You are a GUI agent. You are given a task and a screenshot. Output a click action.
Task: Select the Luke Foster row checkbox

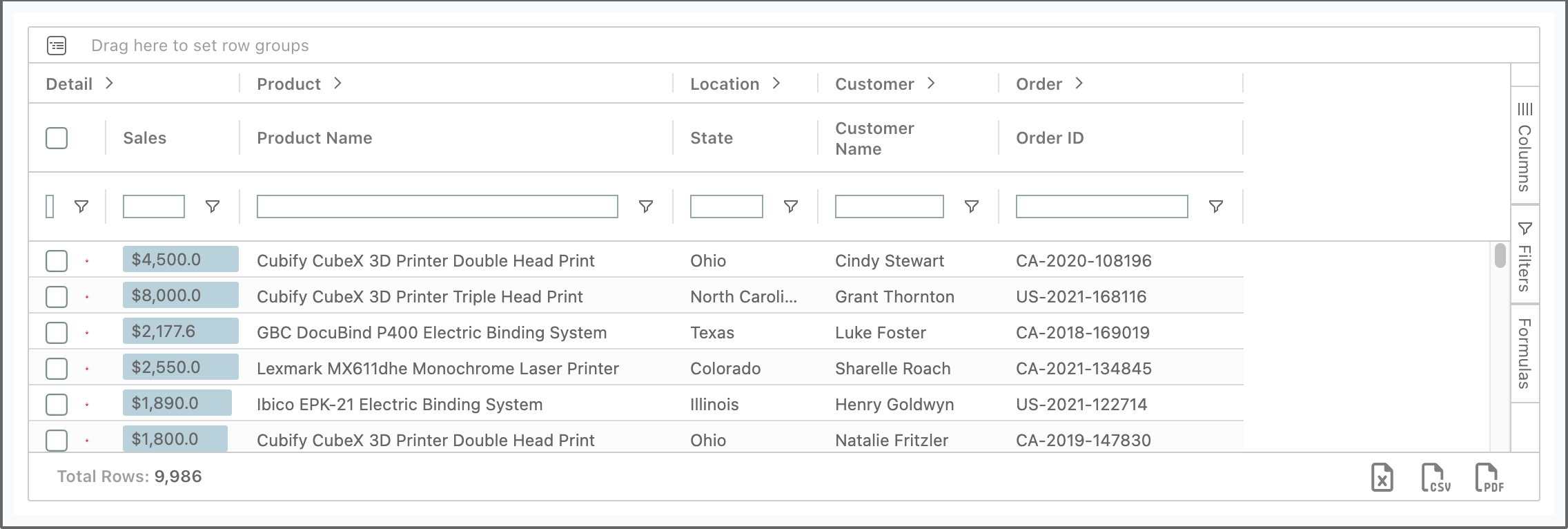pos(57,333)
